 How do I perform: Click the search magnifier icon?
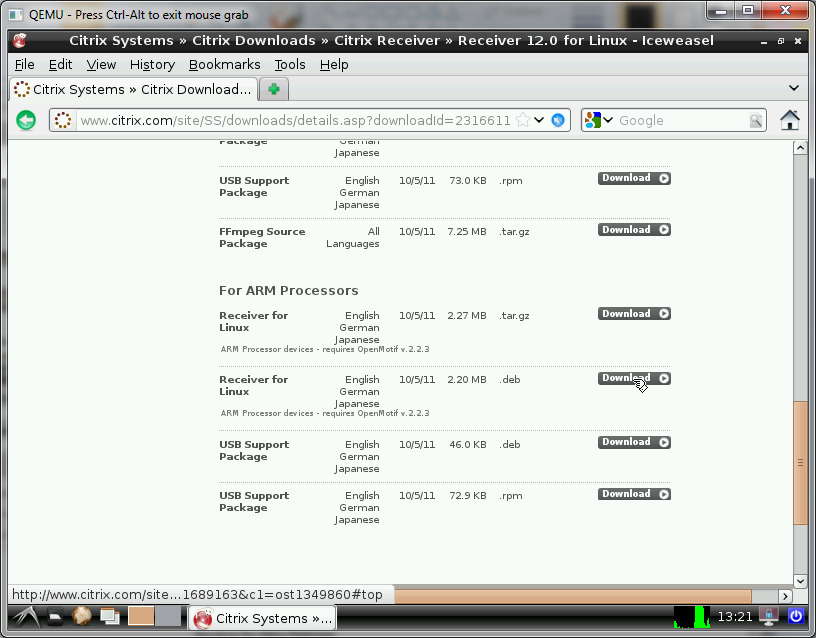(756, 120)
